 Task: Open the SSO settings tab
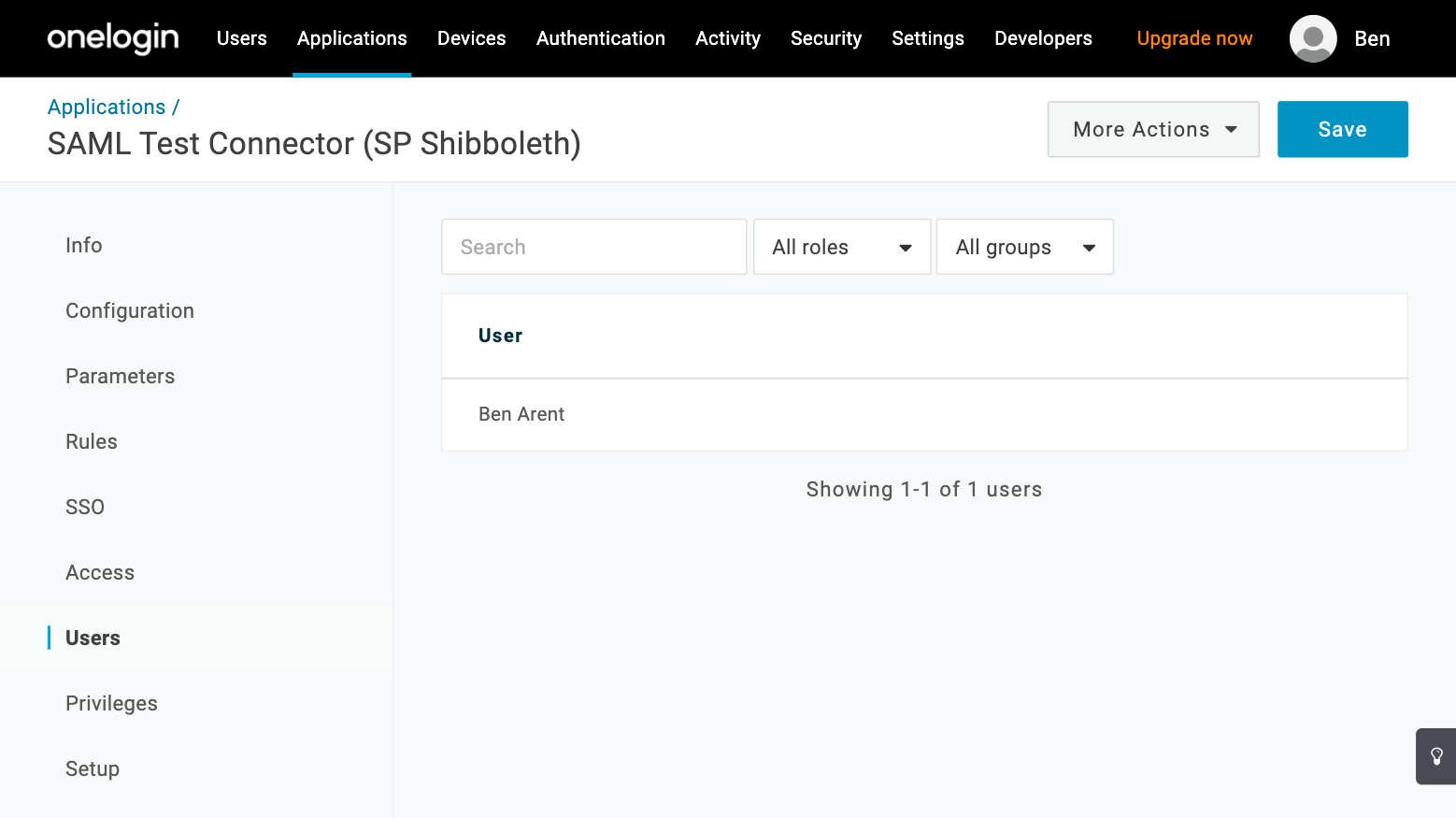coord(85,507)
